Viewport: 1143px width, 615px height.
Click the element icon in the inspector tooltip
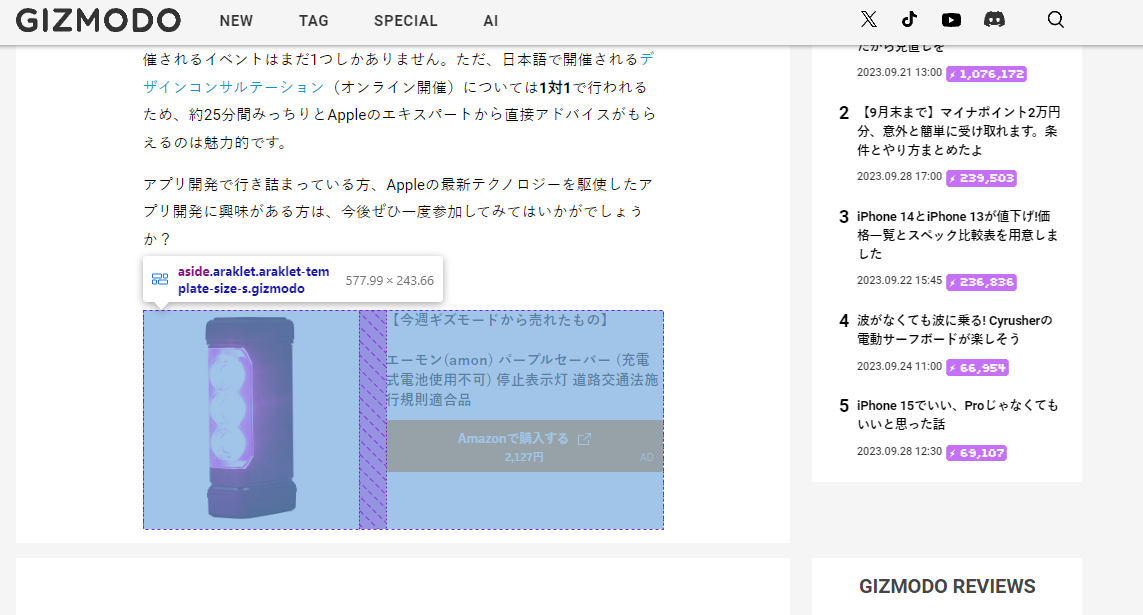tap(159, 278)
